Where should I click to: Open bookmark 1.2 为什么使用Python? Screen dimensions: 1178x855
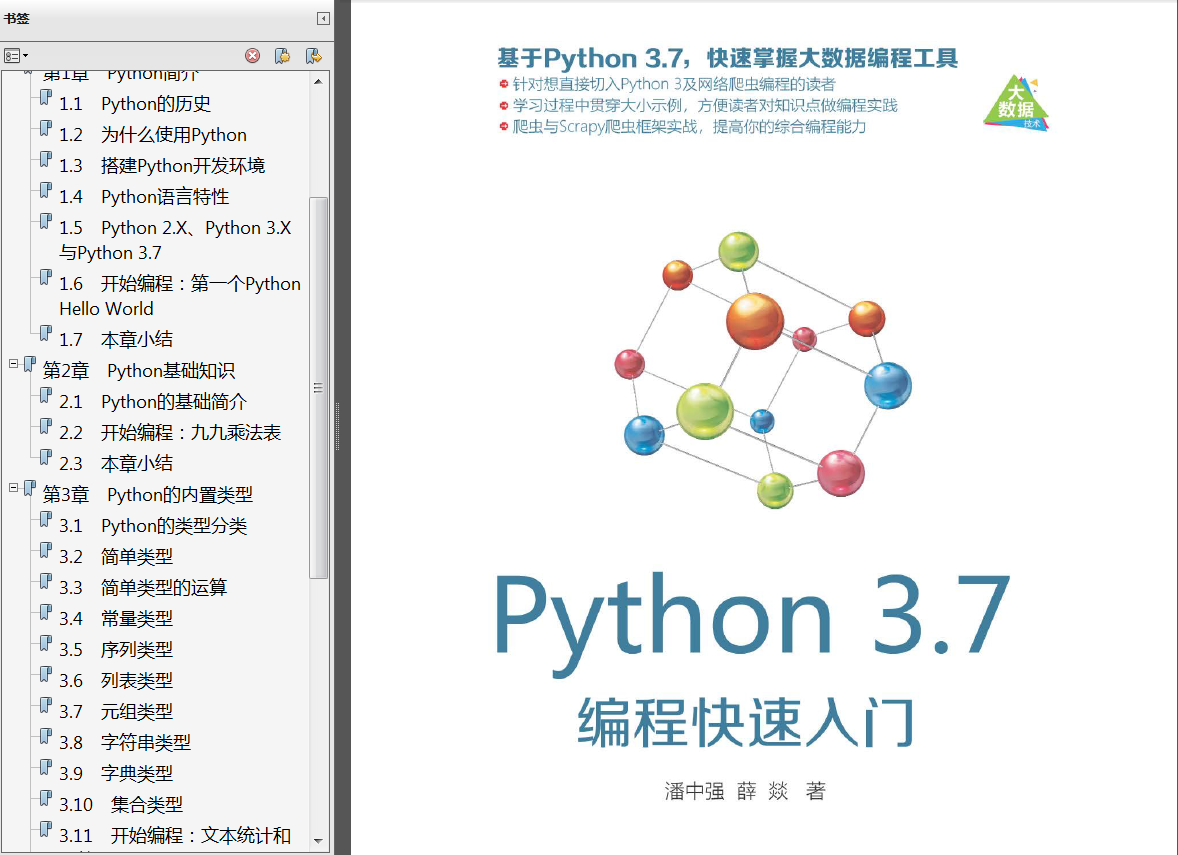[153, 134]
